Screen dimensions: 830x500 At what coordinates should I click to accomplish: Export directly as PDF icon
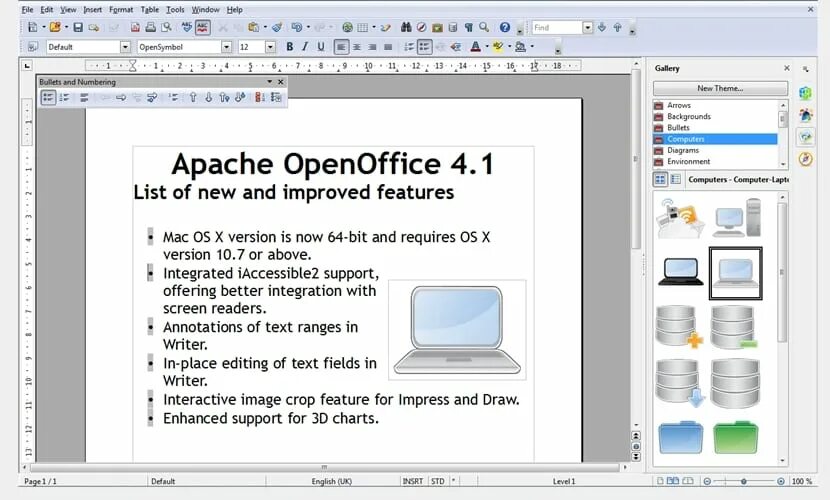click(x=136, y=28)
